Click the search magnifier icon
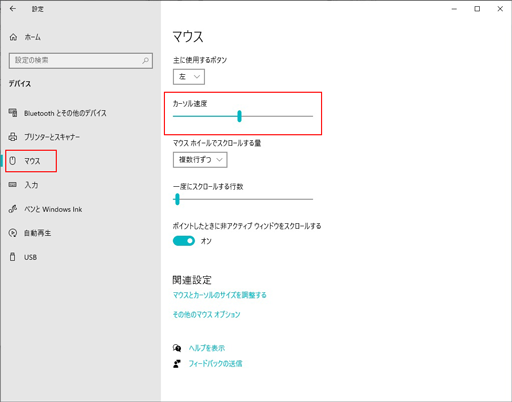 click(145, 61)
